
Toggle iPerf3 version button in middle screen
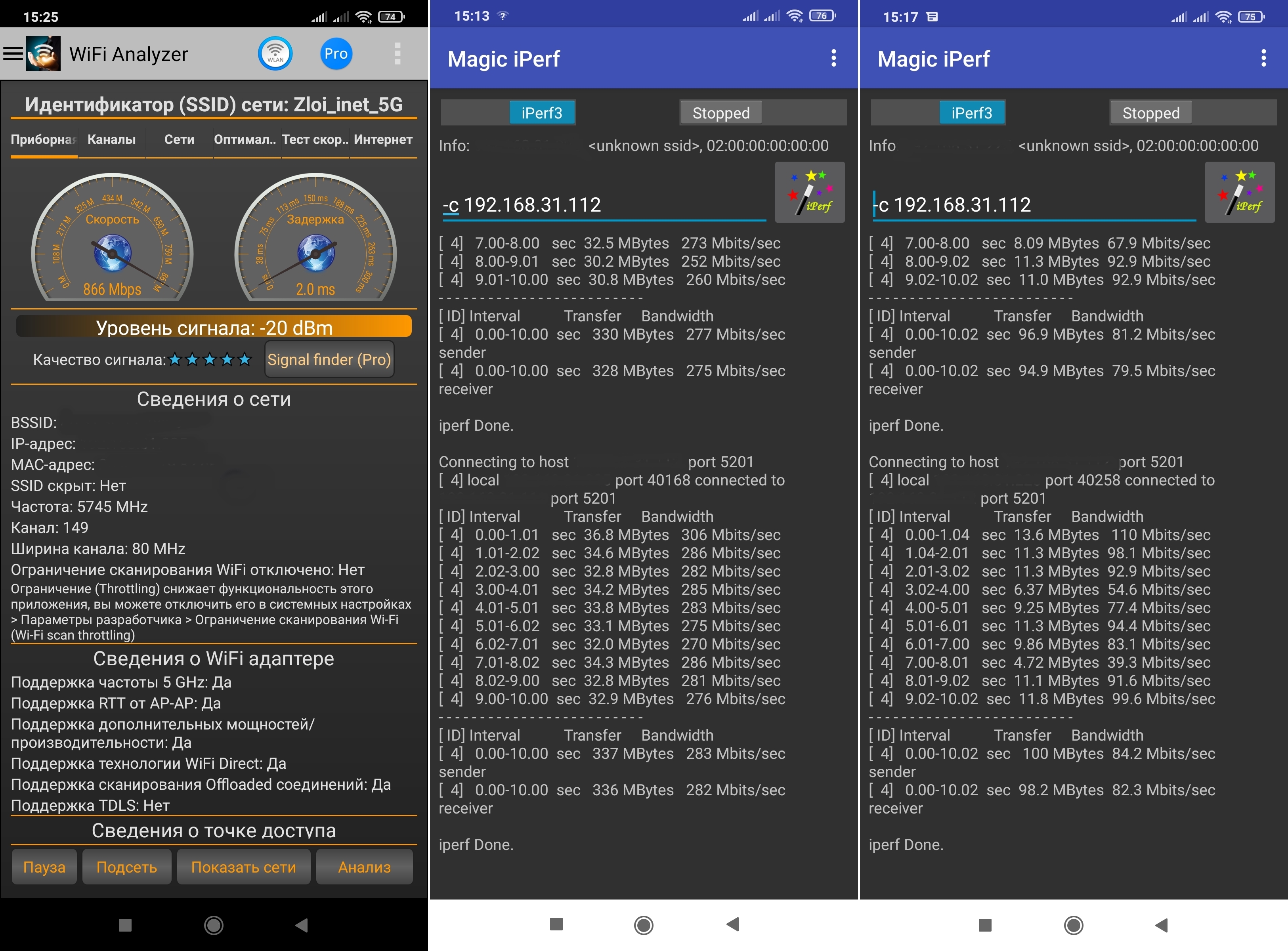click(x=541, y=113)
